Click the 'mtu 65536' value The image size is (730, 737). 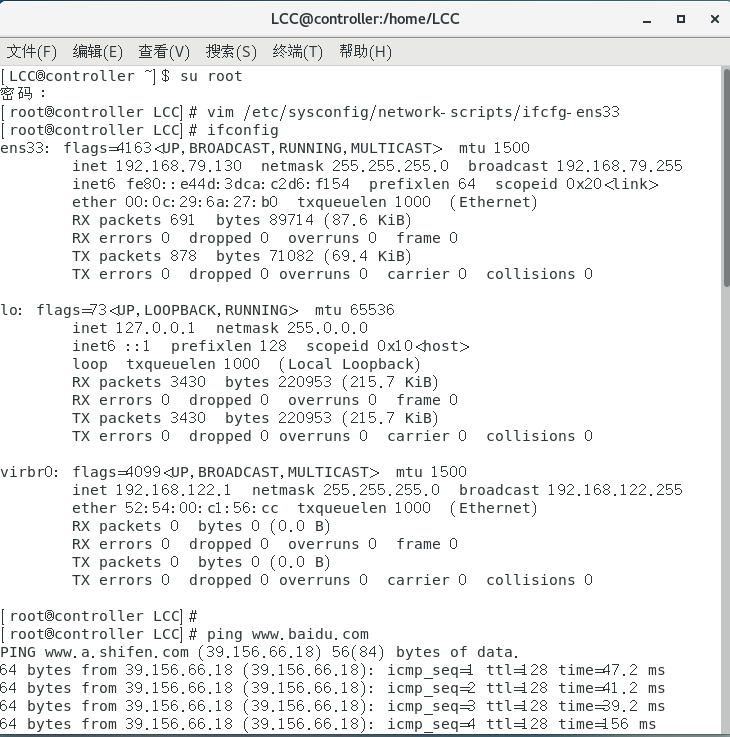click(354, 310)
